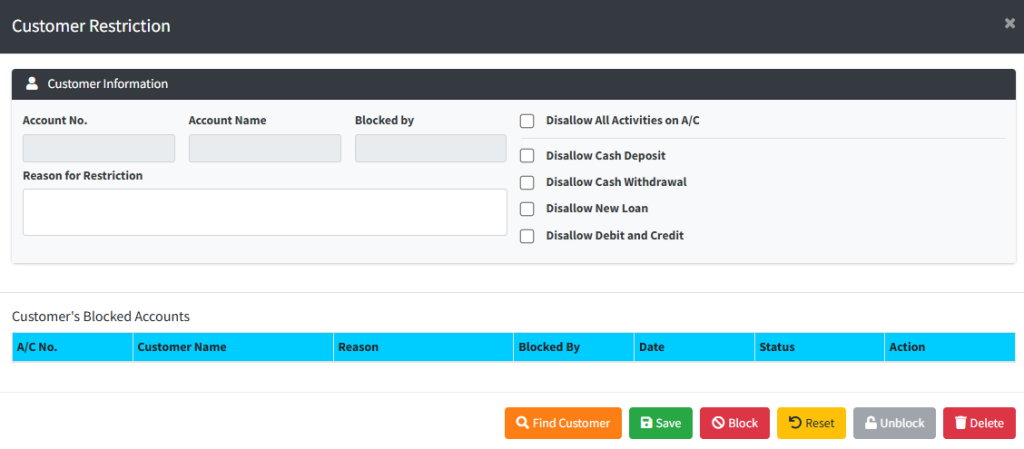Focus the Account Name text field

pyautogui.click(x=264, y=148)
